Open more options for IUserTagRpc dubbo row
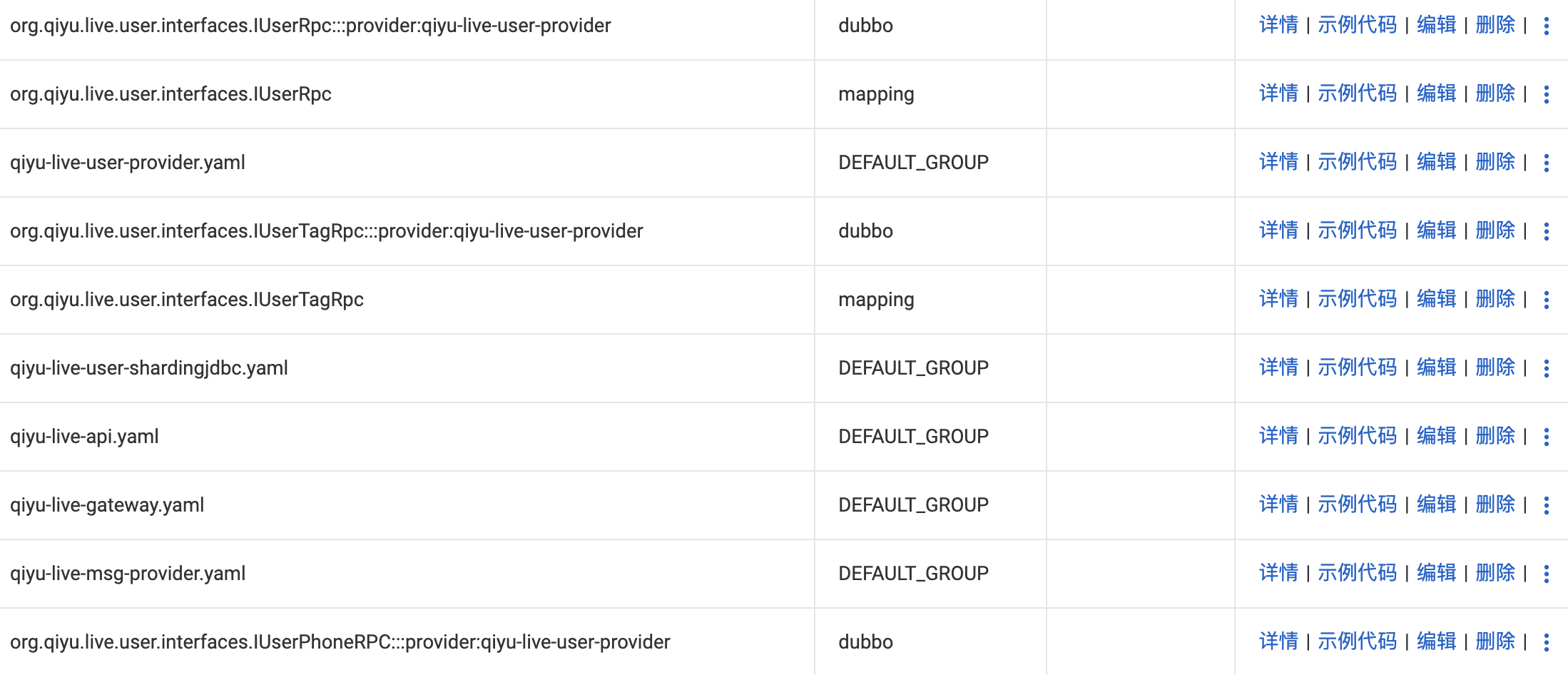 coord(1546,231)
